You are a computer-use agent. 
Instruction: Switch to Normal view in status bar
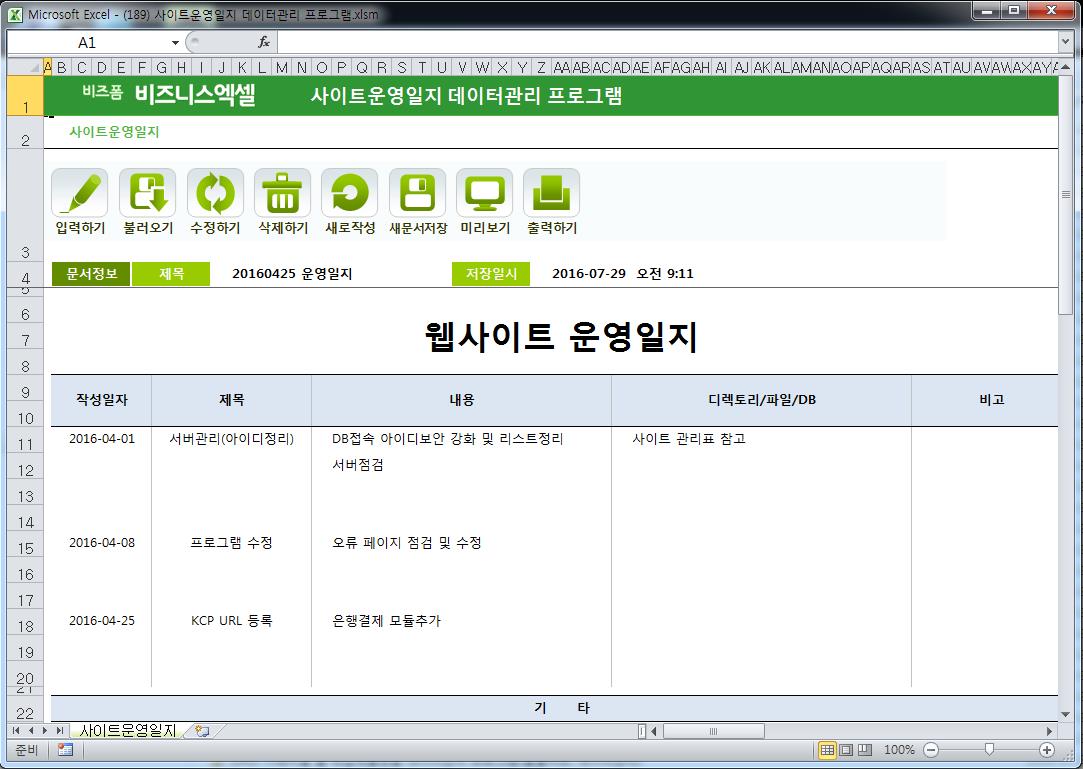point(828,750)
